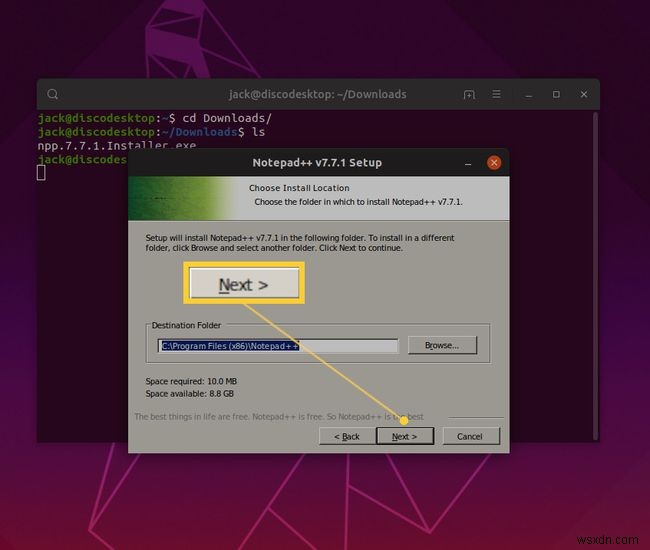Click the < Back button
This screenshot has height=550, width=650.
point(347,436)
